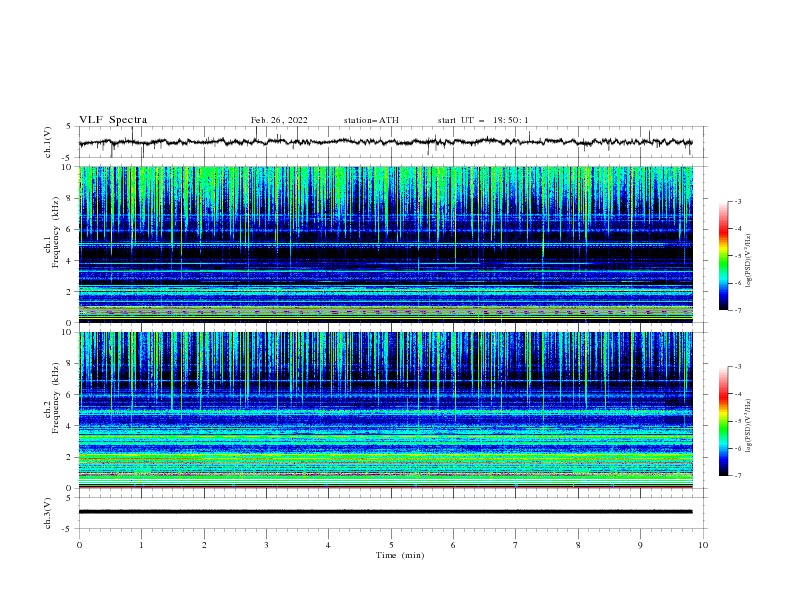This screenshot has height=612, width=792.
Task: Click the "Time (min)" axis label
Action: (x=400, y=555)
